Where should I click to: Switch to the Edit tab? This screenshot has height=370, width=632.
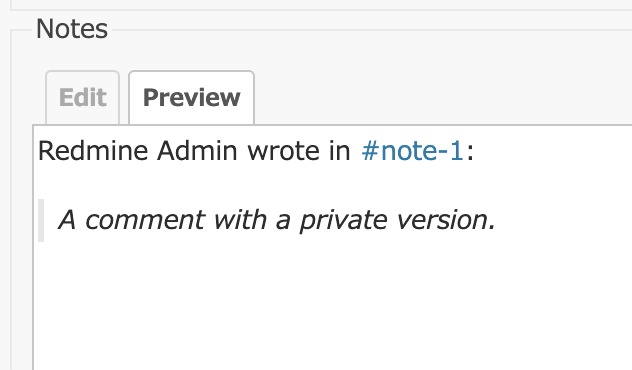[83, 97]
